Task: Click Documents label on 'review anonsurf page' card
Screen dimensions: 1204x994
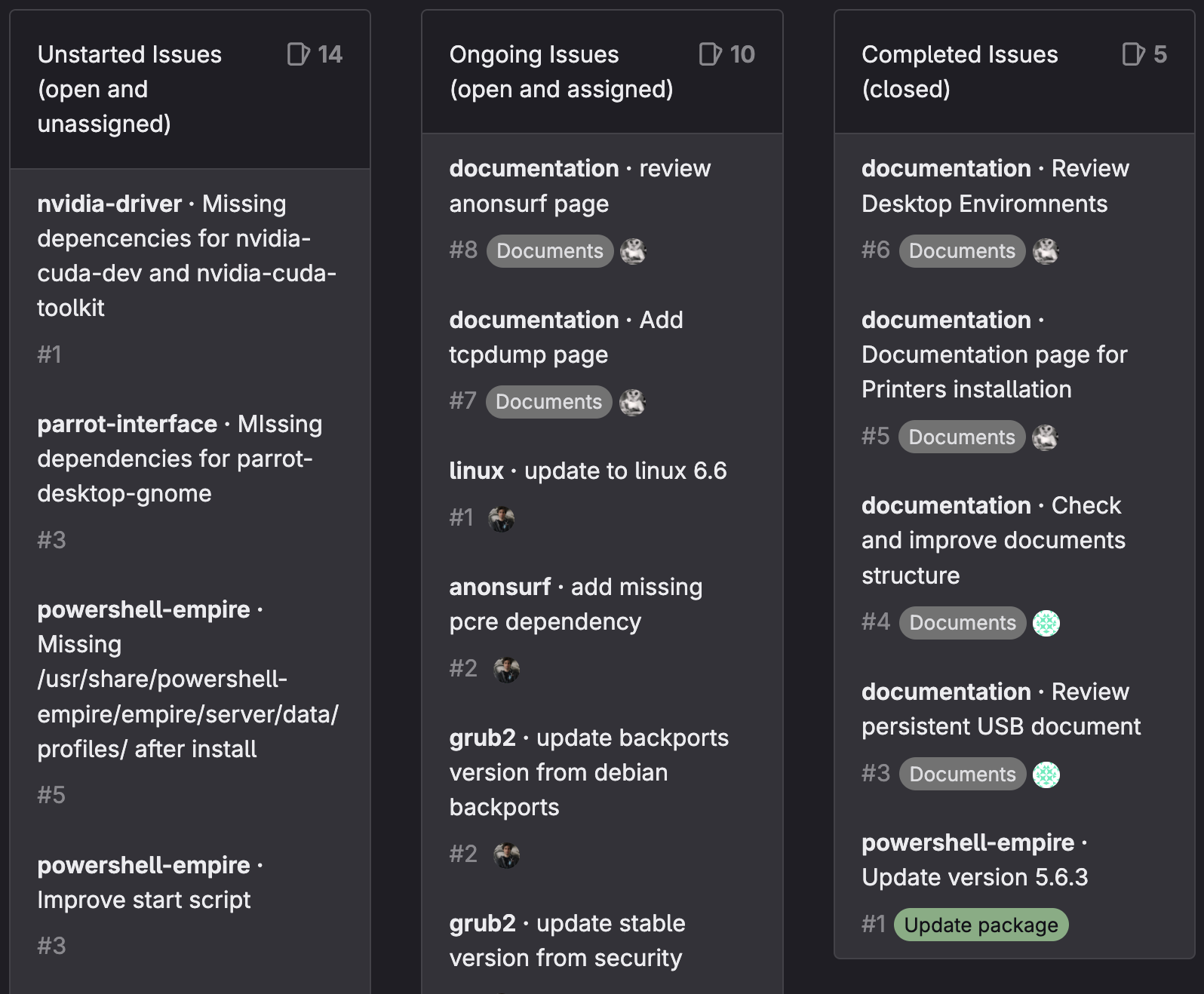Action: tap(550, 251)
